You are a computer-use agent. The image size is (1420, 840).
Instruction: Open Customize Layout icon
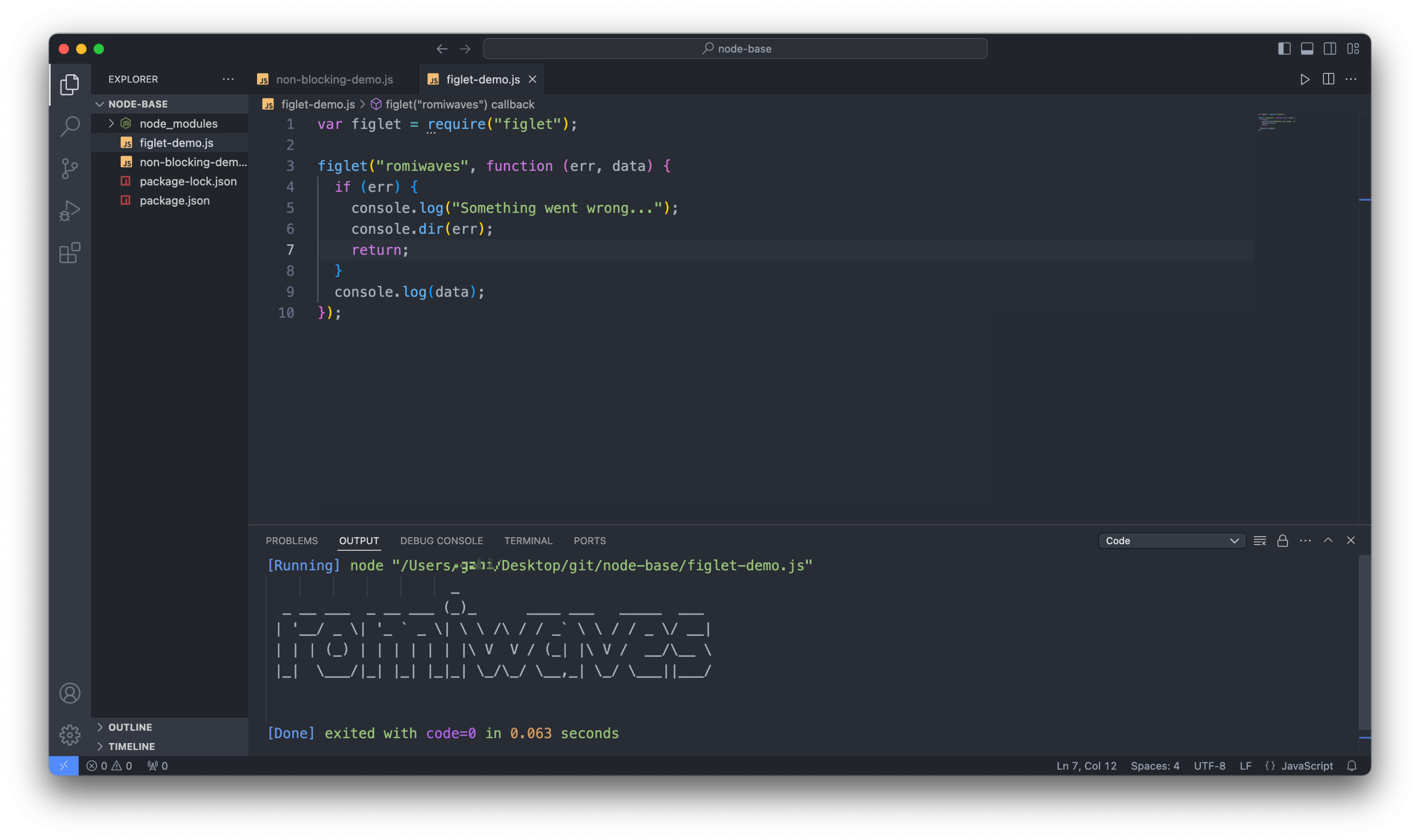coord(1353,49)
